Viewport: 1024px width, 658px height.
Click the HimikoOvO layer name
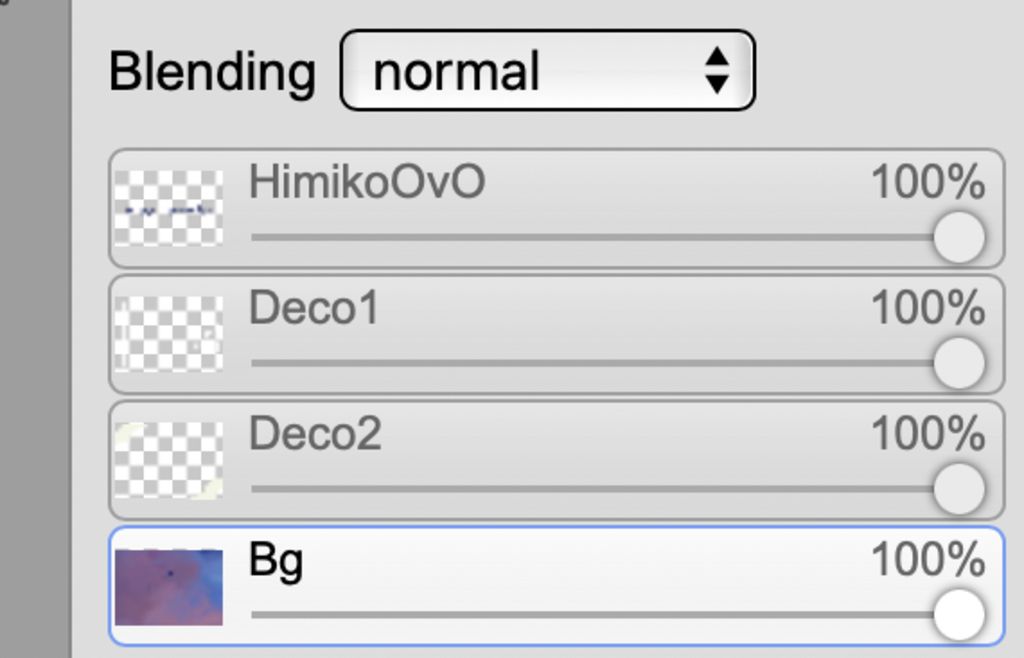pyautogui.click(x=366, y=181)
